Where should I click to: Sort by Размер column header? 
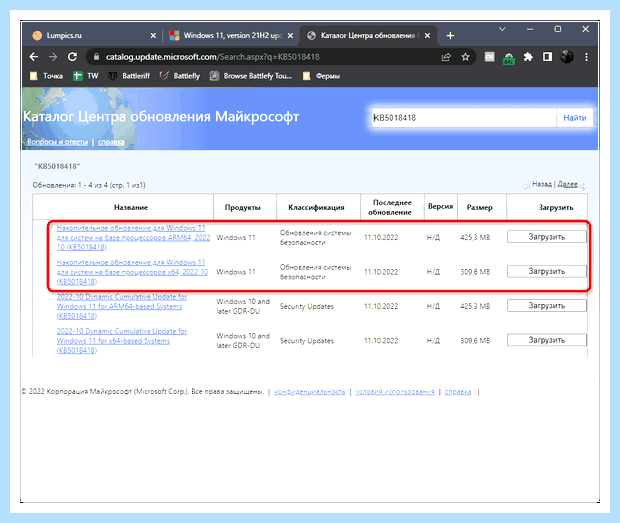point(479,208)
